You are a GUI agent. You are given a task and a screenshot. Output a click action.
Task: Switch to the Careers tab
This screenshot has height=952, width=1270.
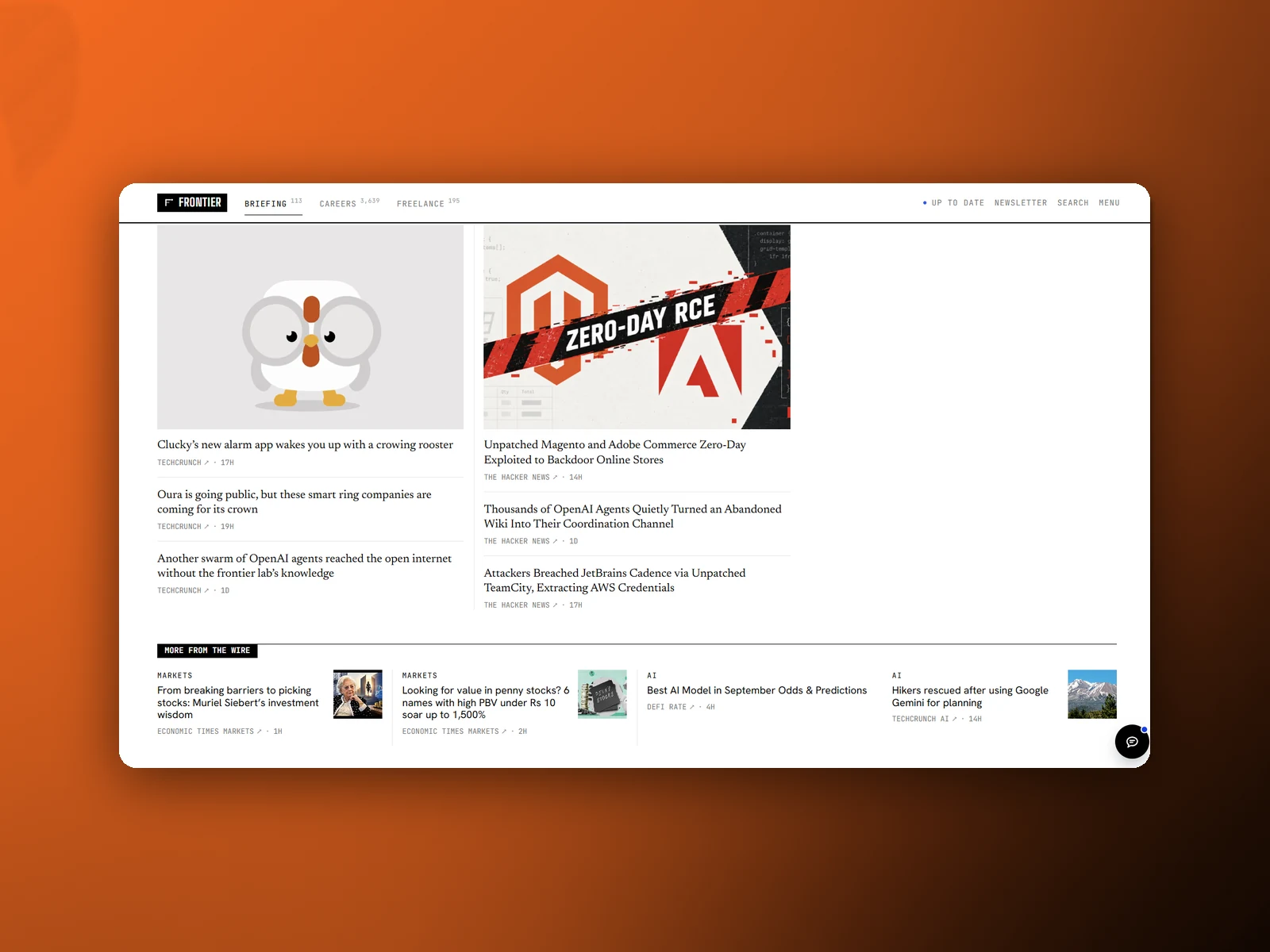tap(349, 204)
